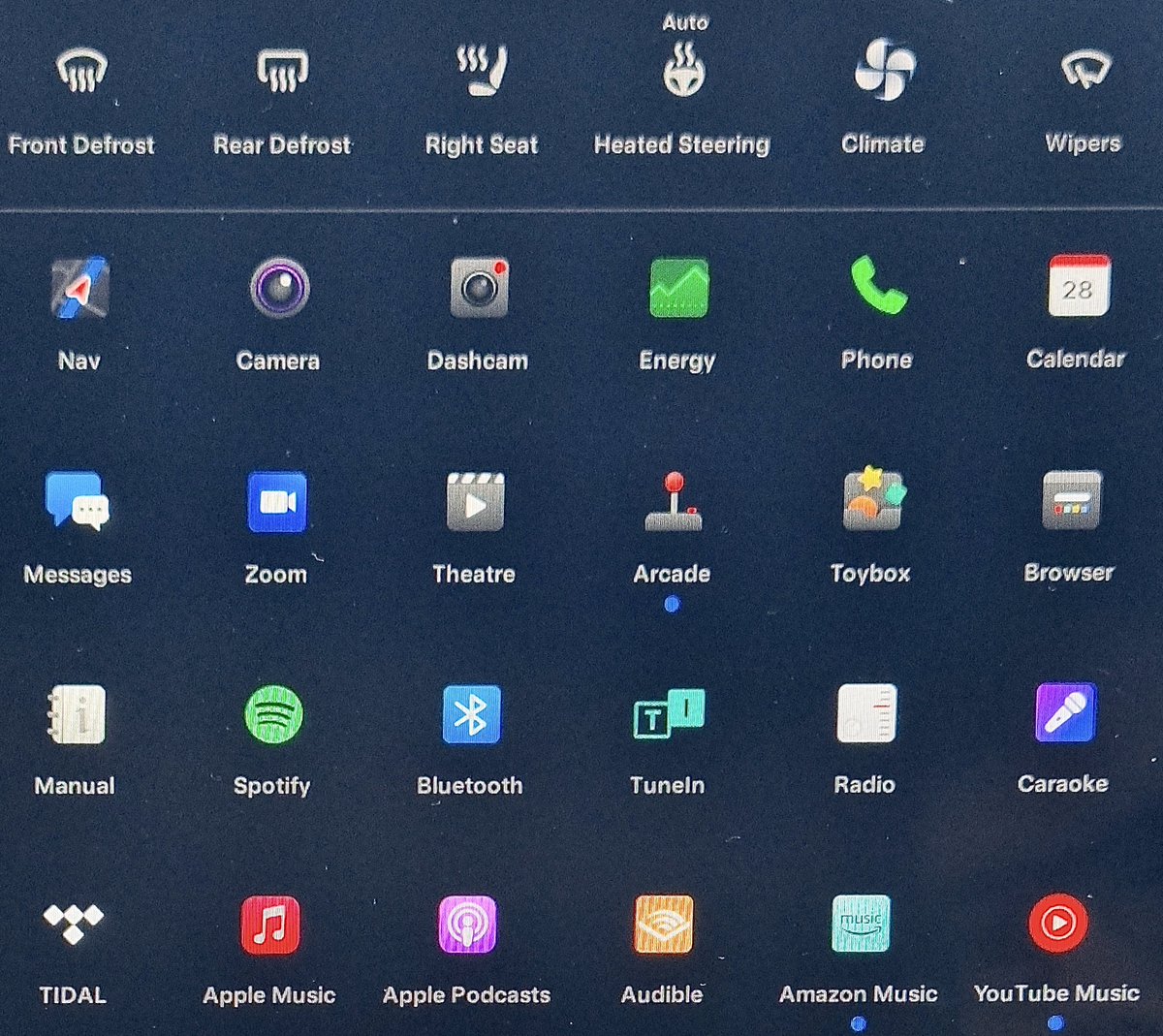The image size is (1163, 1036).
Task: Toggle the Rear Defrost control
Action: coord(282,72)
